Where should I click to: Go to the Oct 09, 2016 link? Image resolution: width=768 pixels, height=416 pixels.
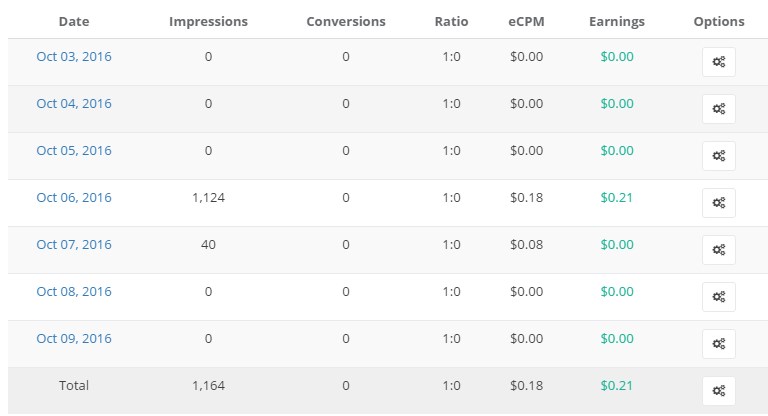(74, 339)
